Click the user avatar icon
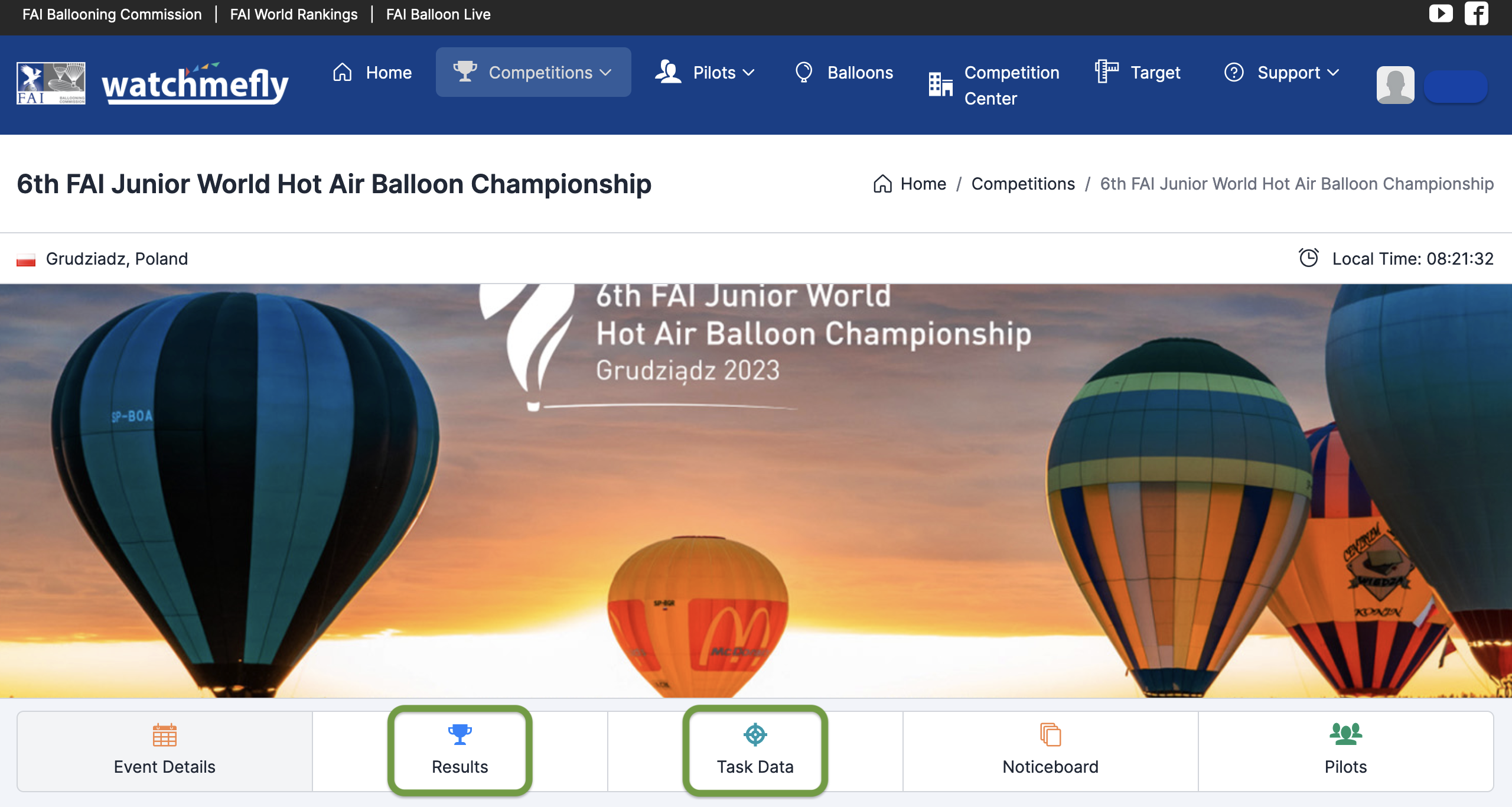Viewport: 1512px width, 807px height. [x=1395, y=85]
